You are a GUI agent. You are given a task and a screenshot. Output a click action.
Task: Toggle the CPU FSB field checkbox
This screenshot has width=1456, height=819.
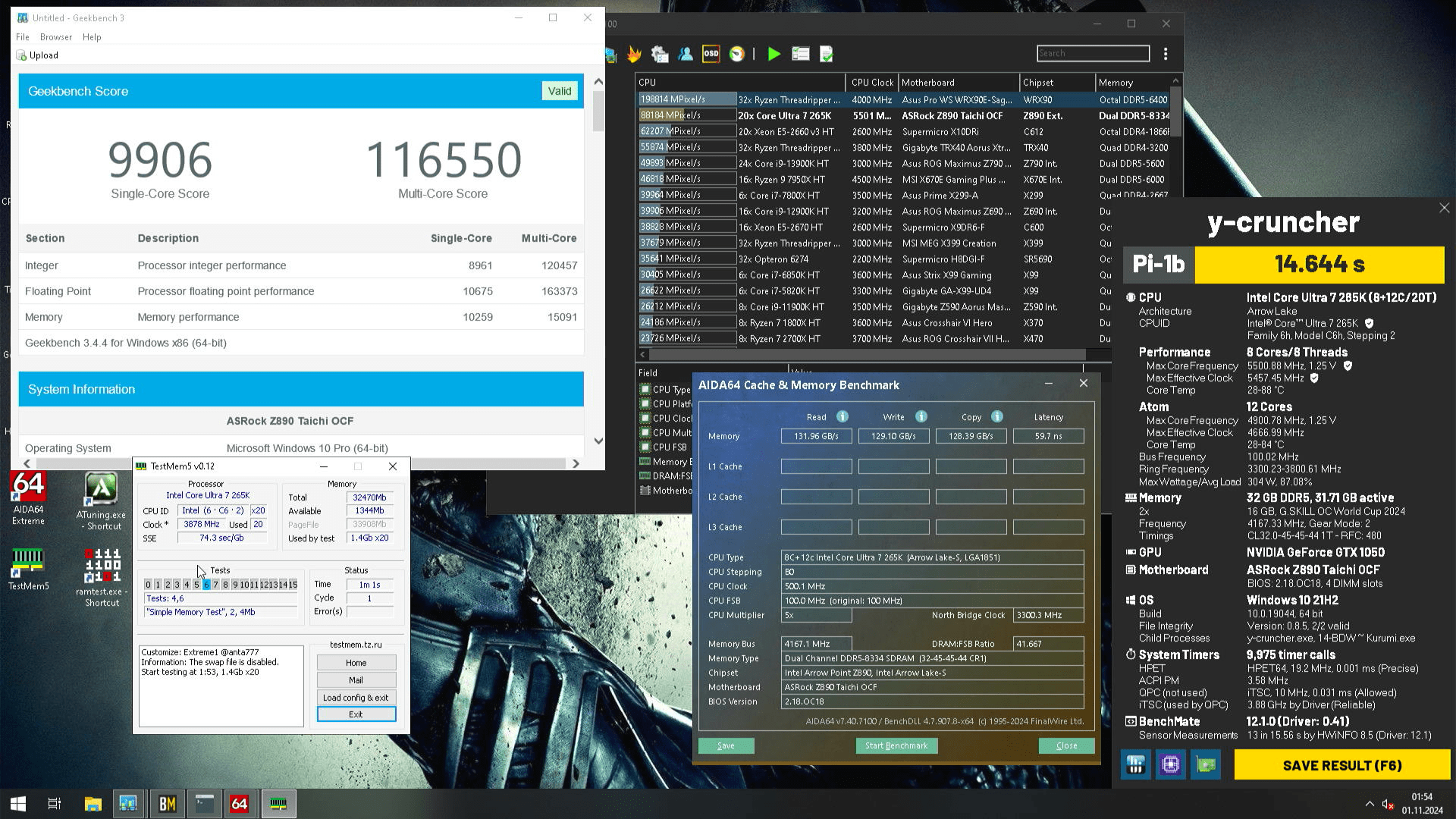tap(645, 447)
